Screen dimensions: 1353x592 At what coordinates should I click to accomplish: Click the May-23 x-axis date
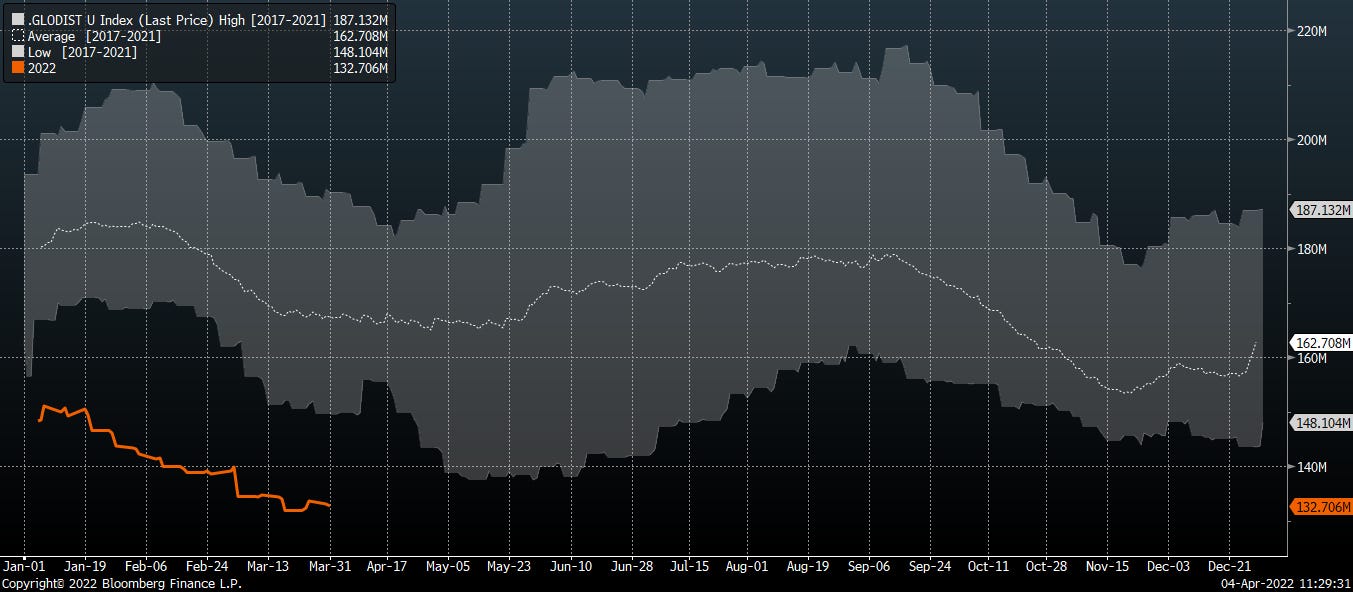[x=508, y=567]
